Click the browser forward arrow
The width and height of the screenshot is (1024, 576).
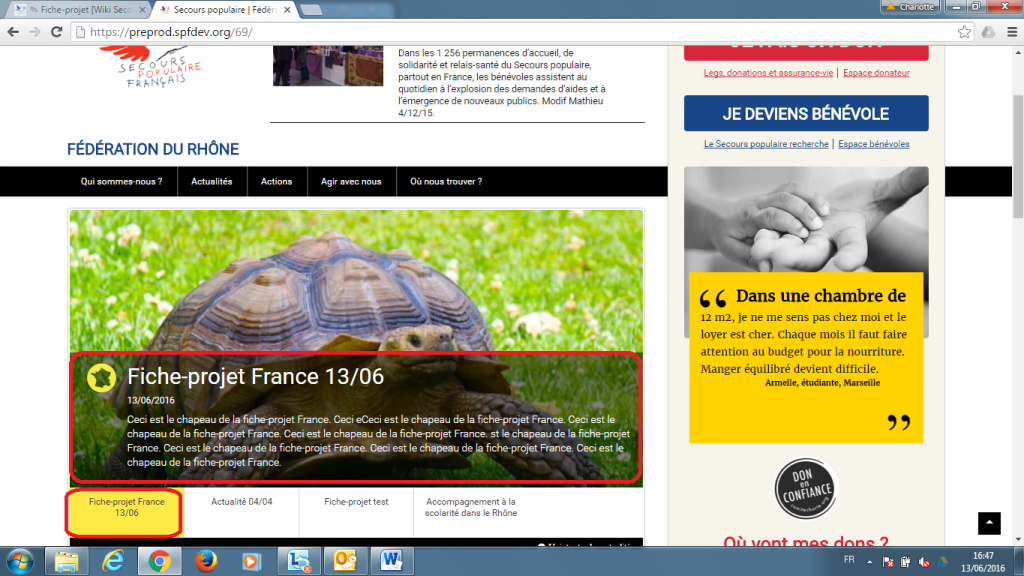[35, 32]
